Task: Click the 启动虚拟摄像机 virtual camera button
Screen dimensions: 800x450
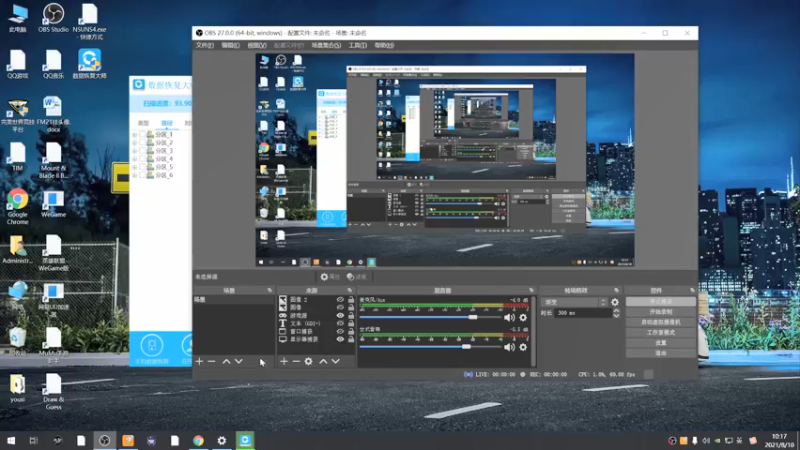Action: (x=661, y=322)
